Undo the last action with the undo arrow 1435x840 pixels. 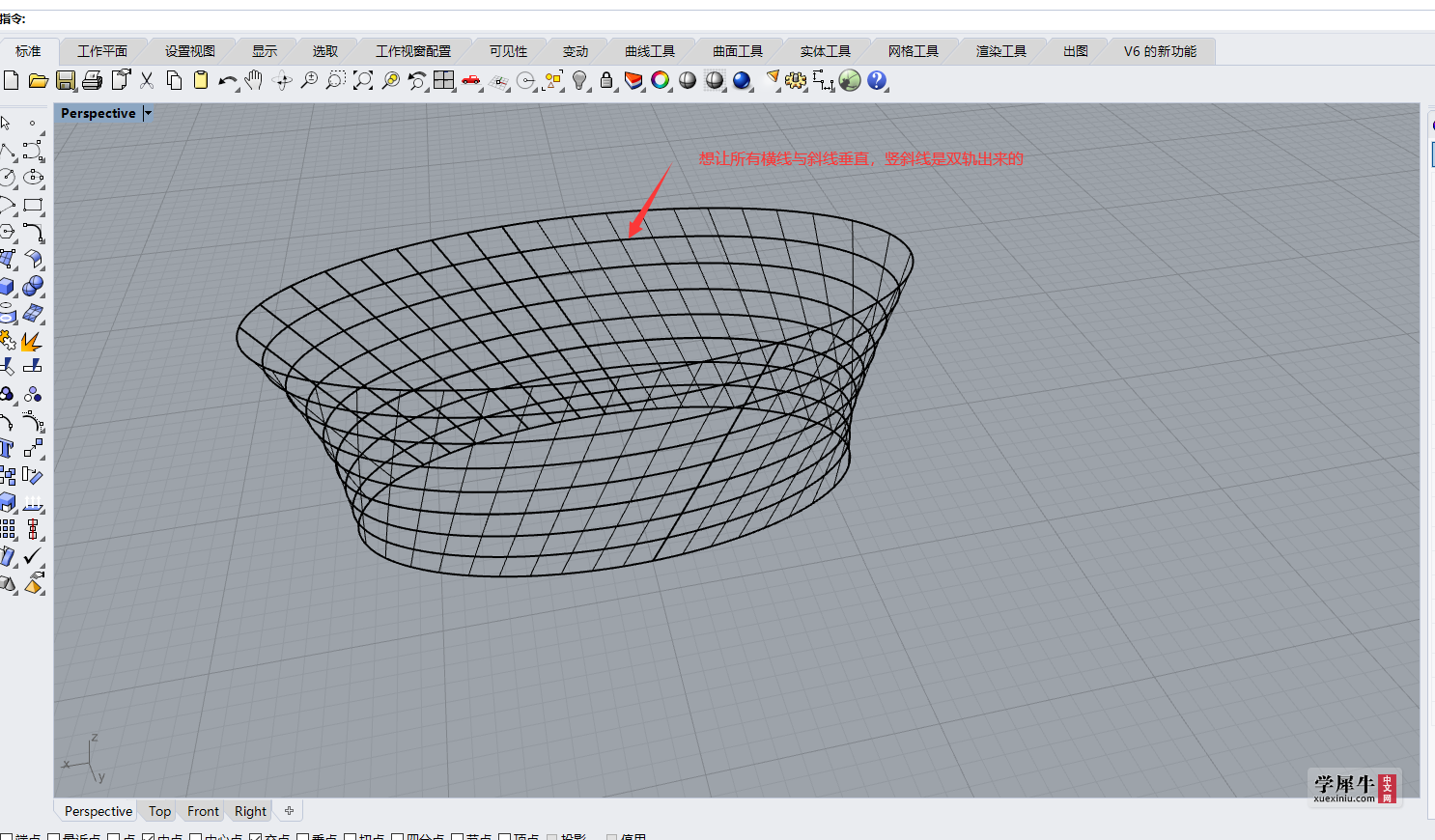point(228,81)
